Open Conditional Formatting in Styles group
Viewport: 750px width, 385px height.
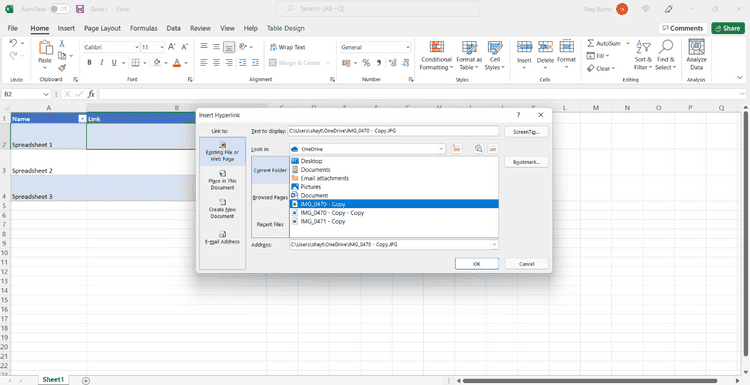tap(436, 55)
